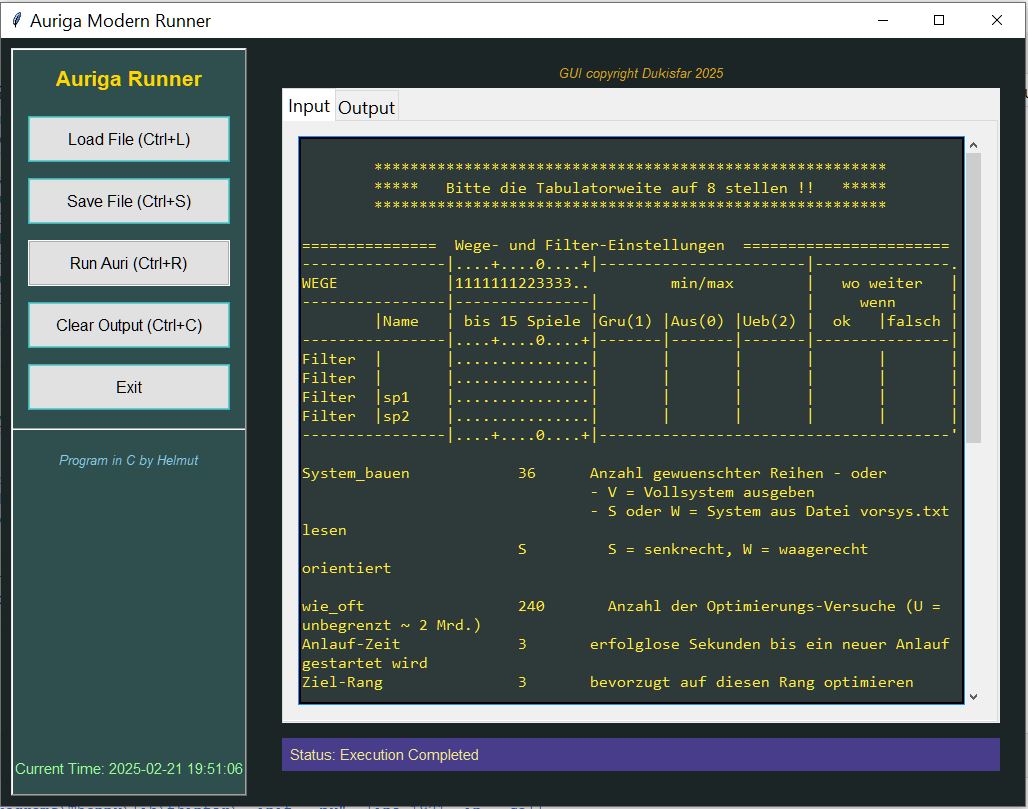This screenshot has height=809, width=1028.
Task: Save the file with Save File button
Action: tap(128, 201)
